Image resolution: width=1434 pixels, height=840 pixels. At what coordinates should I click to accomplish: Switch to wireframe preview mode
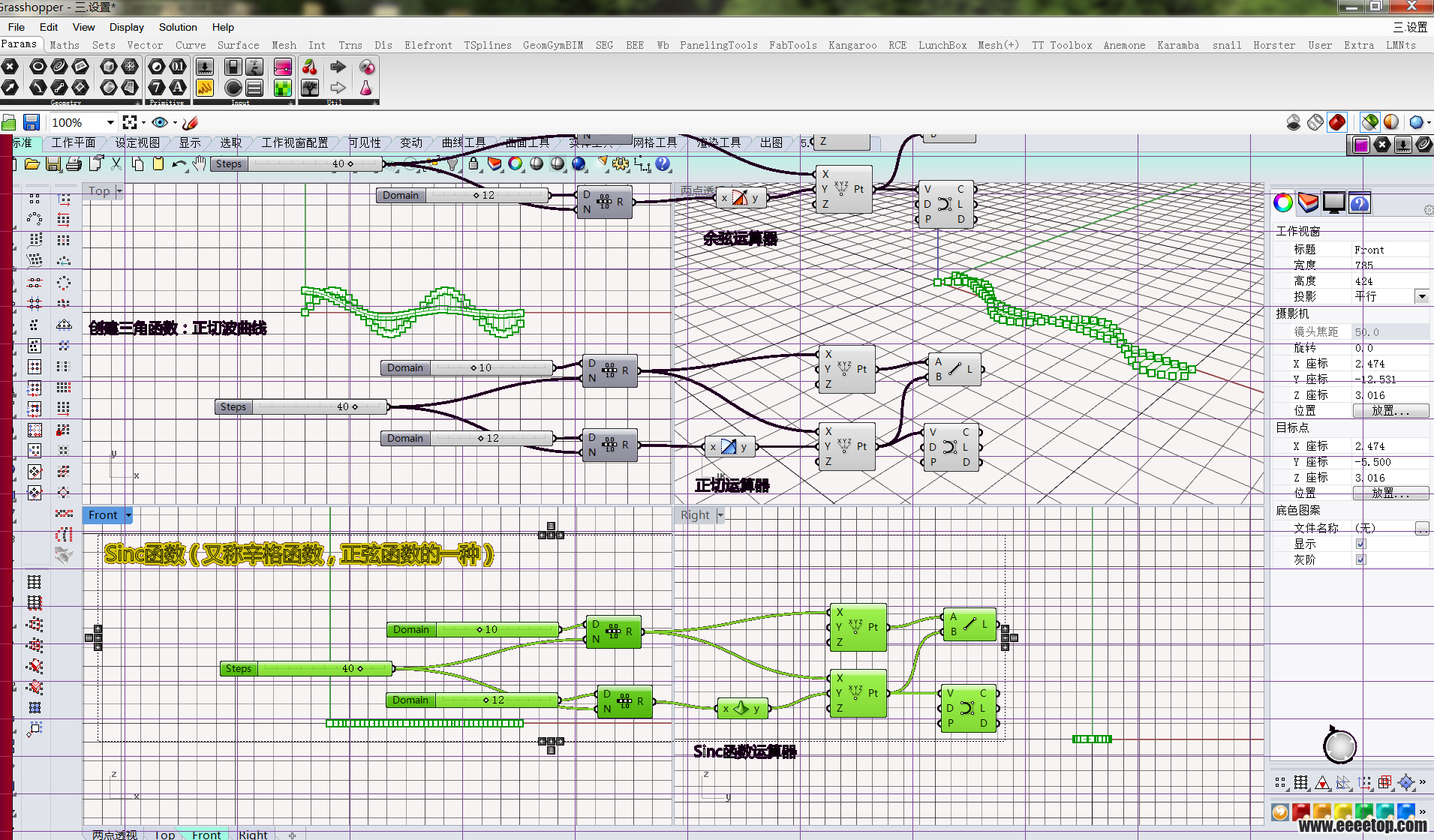1315,122
